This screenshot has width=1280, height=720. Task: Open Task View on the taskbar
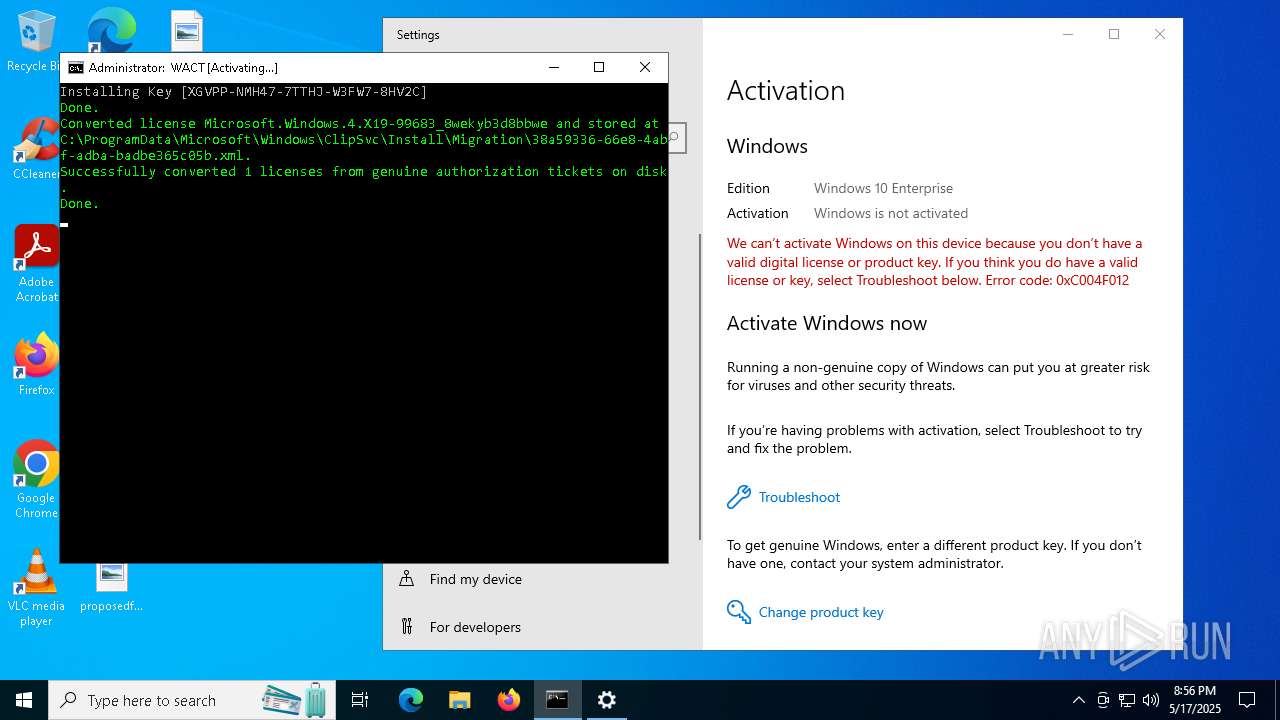tap(360, 700)
